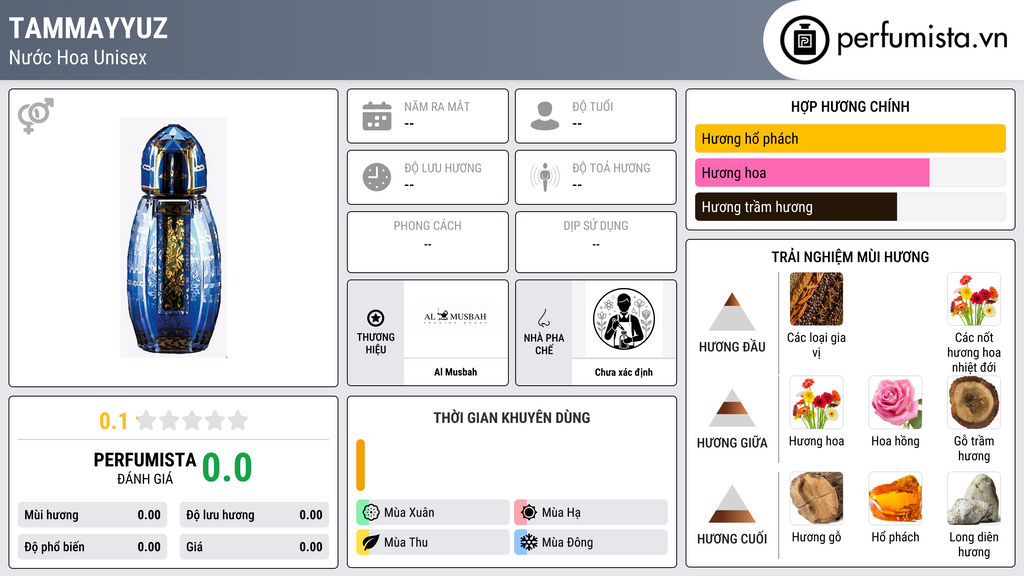Click the first rating star

click(147, 420)
